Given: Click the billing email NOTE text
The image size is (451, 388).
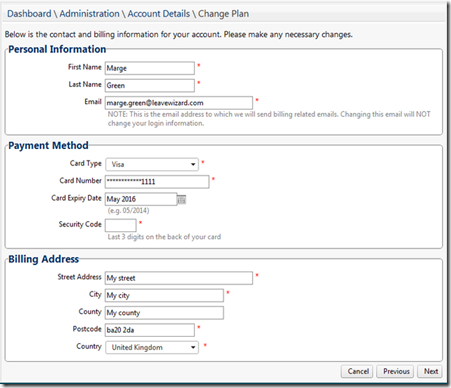Looking at the screenshot, I should (269, 119).
